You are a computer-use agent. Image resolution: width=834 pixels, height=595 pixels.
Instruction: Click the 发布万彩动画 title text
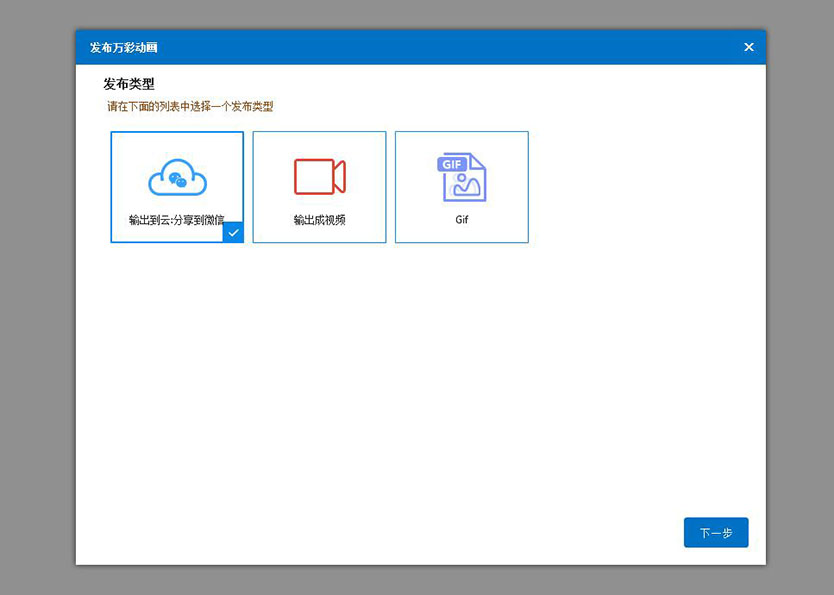tap(123, 47)
